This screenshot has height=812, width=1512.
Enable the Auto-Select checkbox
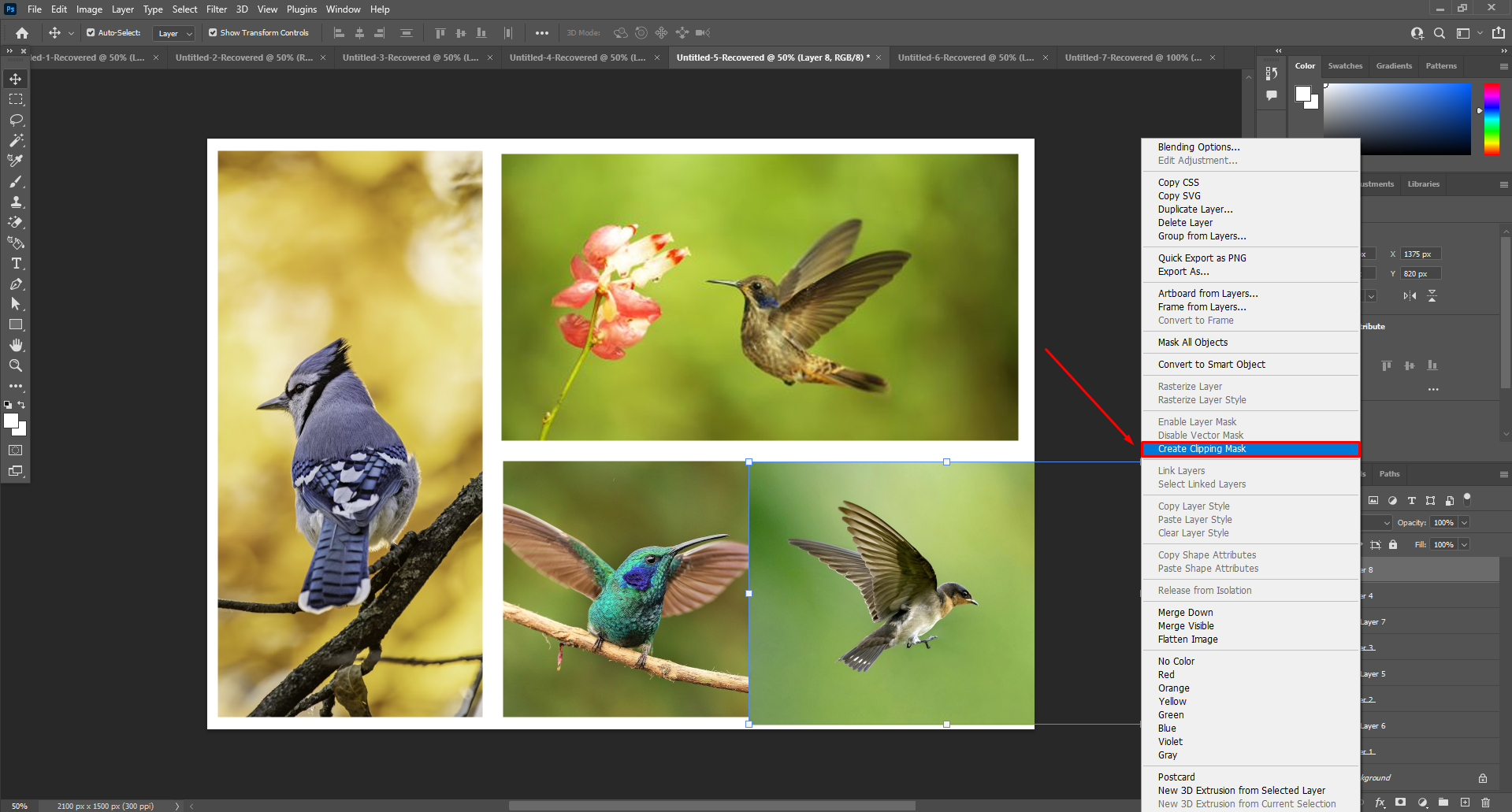[89, 32]
